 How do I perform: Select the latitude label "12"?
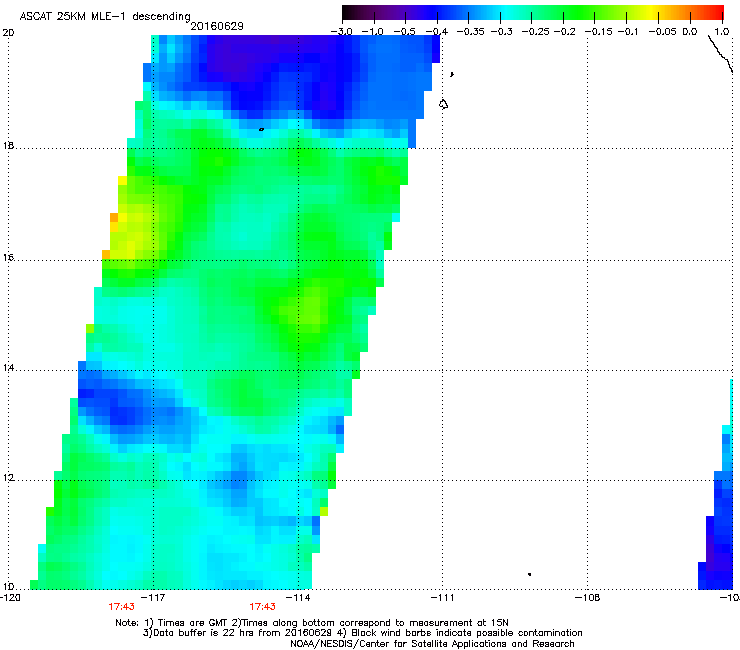(8, 478)
